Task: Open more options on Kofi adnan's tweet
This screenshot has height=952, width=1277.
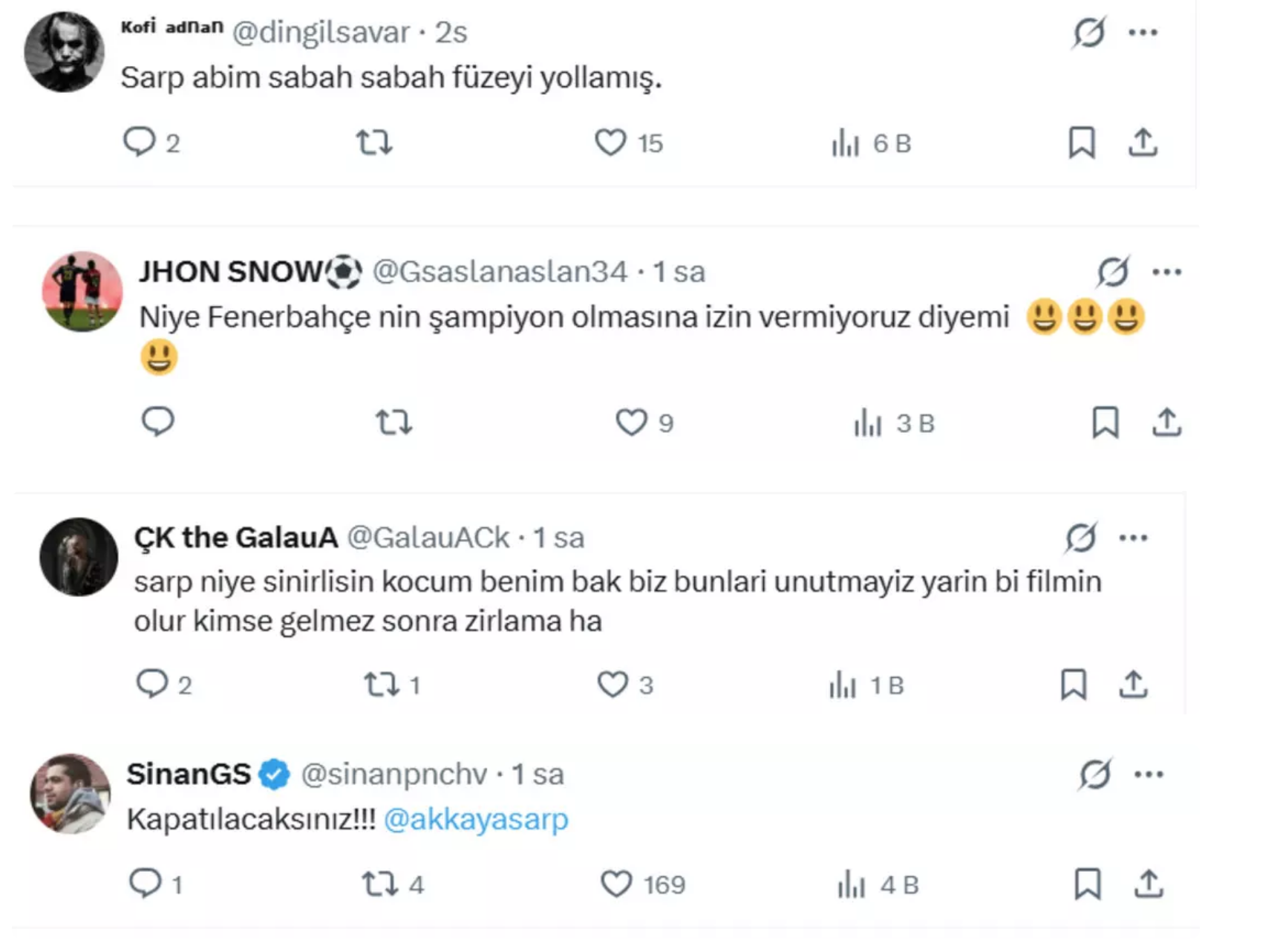Action: click(1143, 33)
